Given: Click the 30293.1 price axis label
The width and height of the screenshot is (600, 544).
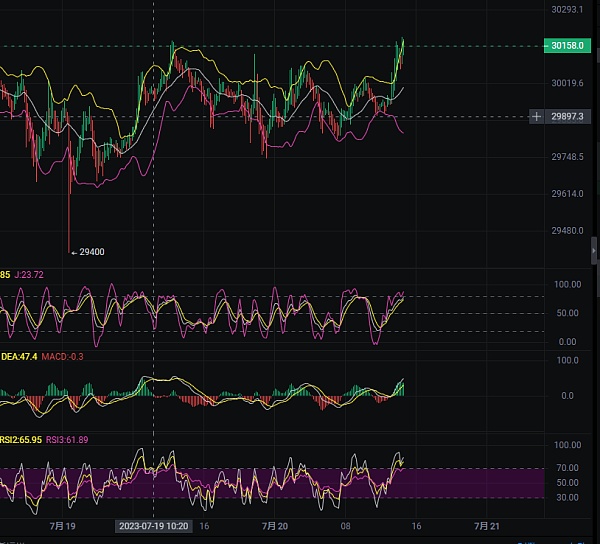Looking at the screenshot, I should [567, 9].
